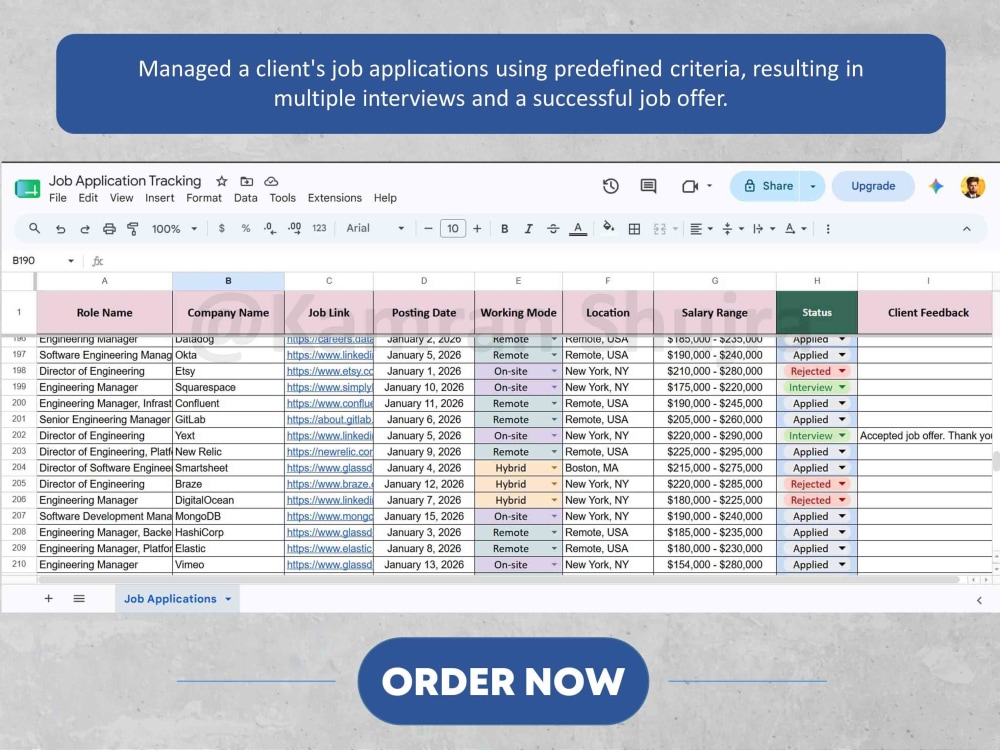
Task: Click the Move to folder icon
Action: (247, 181)
